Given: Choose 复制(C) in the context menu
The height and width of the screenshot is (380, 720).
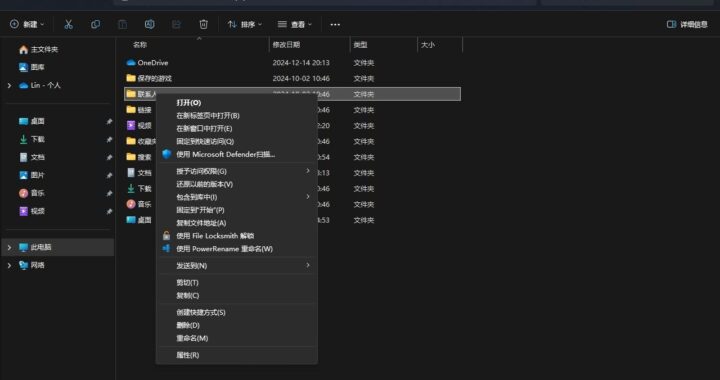Looking at the screenshot, I should click(x=236, y=296).
